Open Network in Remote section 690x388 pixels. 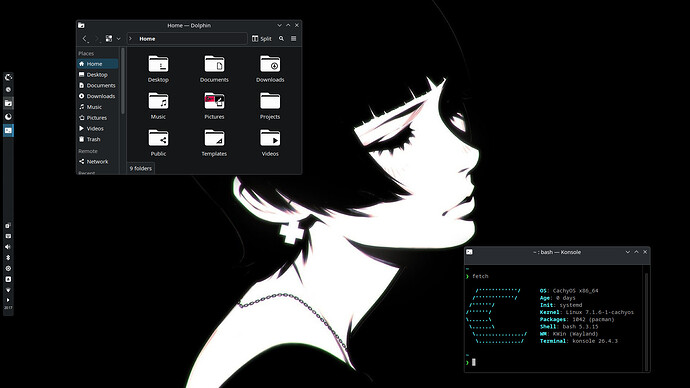pos(97,161)
